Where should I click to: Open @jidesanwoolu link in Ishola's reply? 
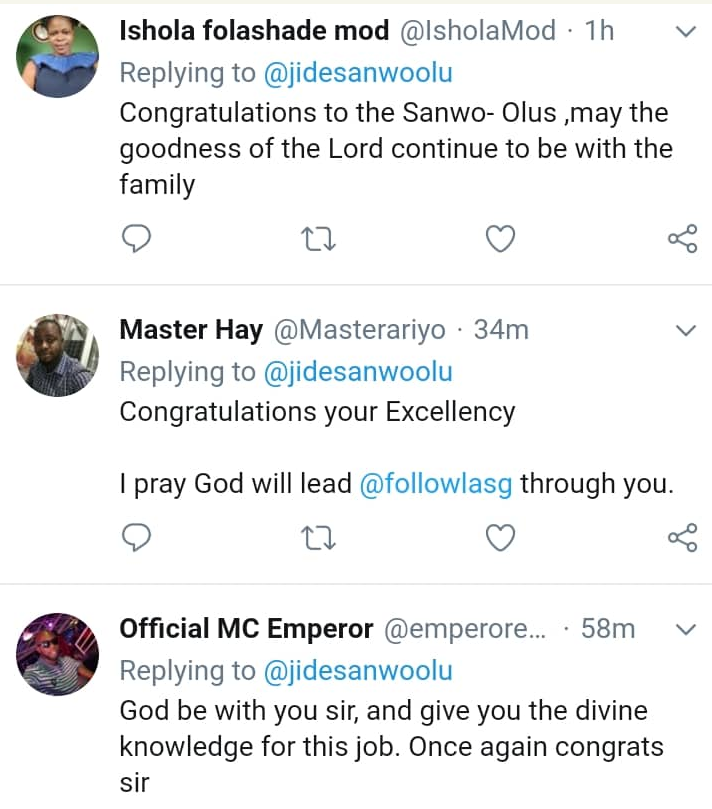click(358, 72)
